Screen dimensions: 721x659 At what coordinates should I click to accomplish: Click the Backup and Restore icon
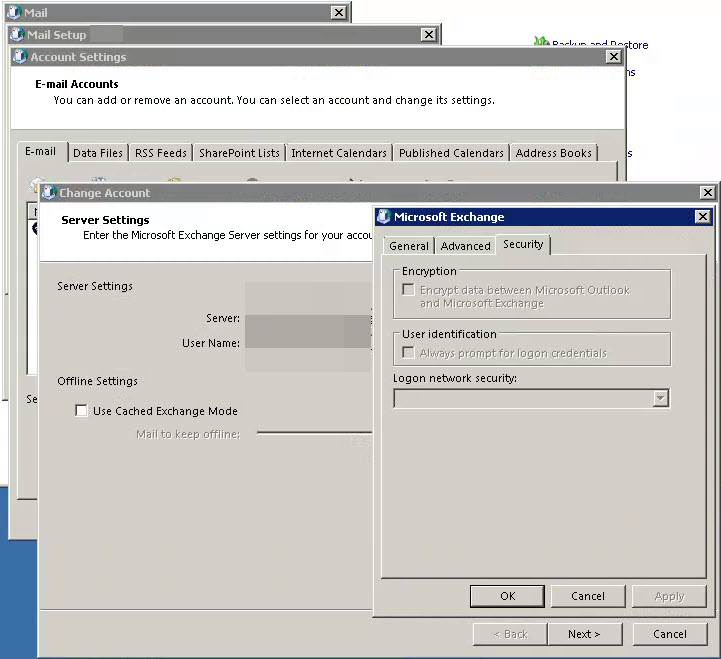pyautogui.click(x=542, y=42)
